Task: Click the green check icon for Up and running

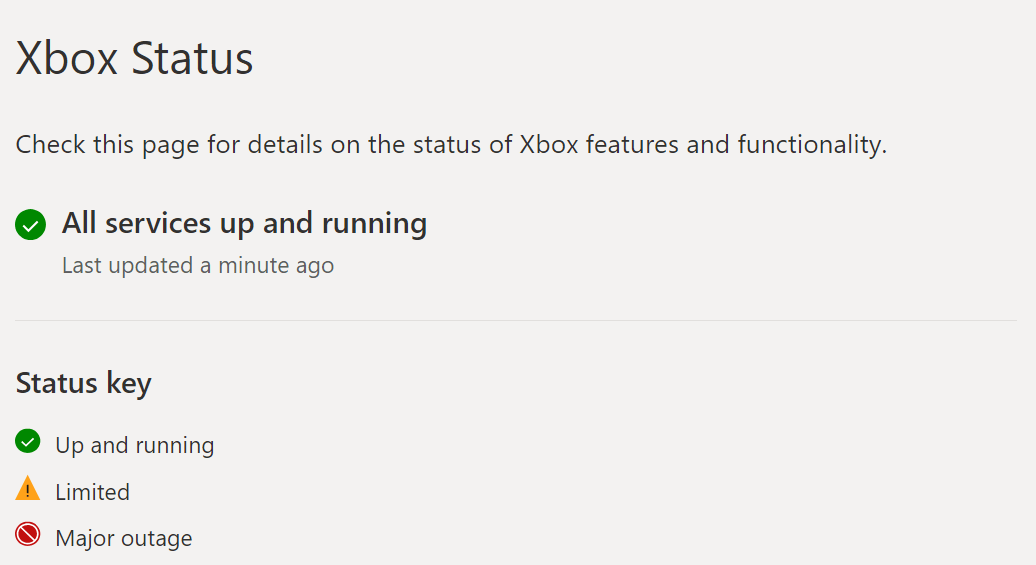Action: click(28, 441)
